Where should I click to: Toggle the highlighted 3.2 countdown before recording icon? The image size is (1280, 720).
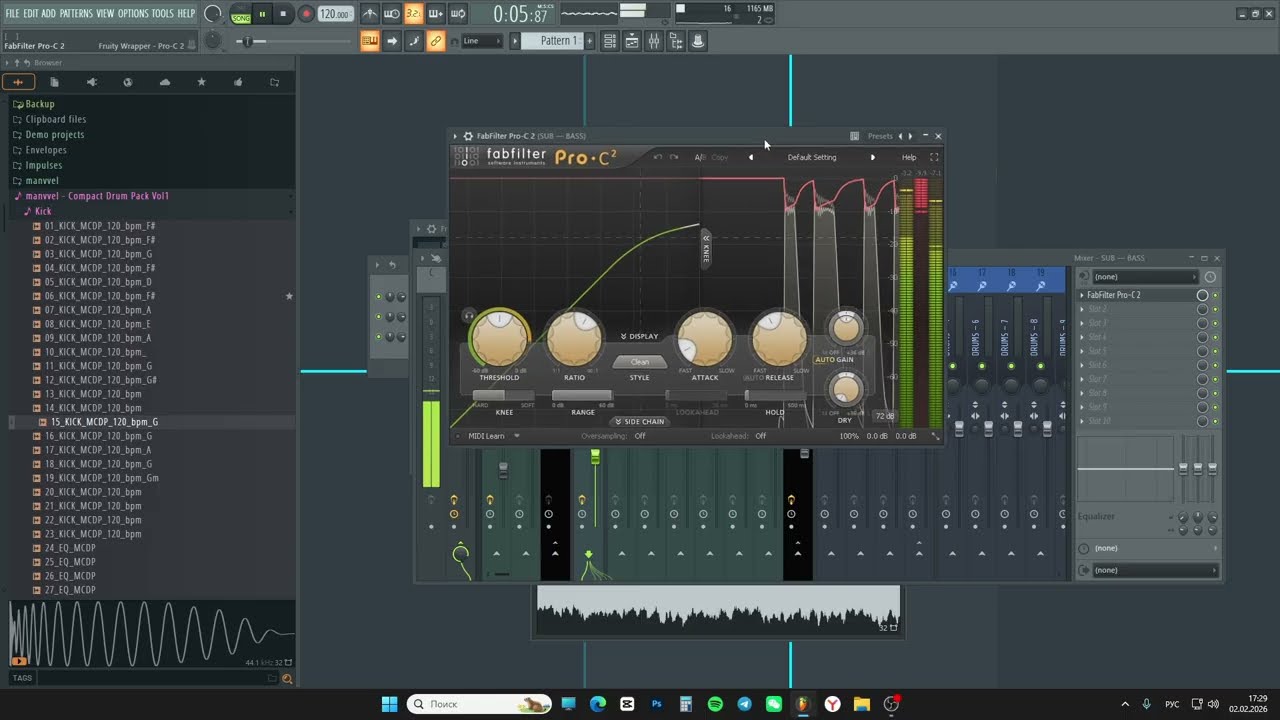(413, 14)
